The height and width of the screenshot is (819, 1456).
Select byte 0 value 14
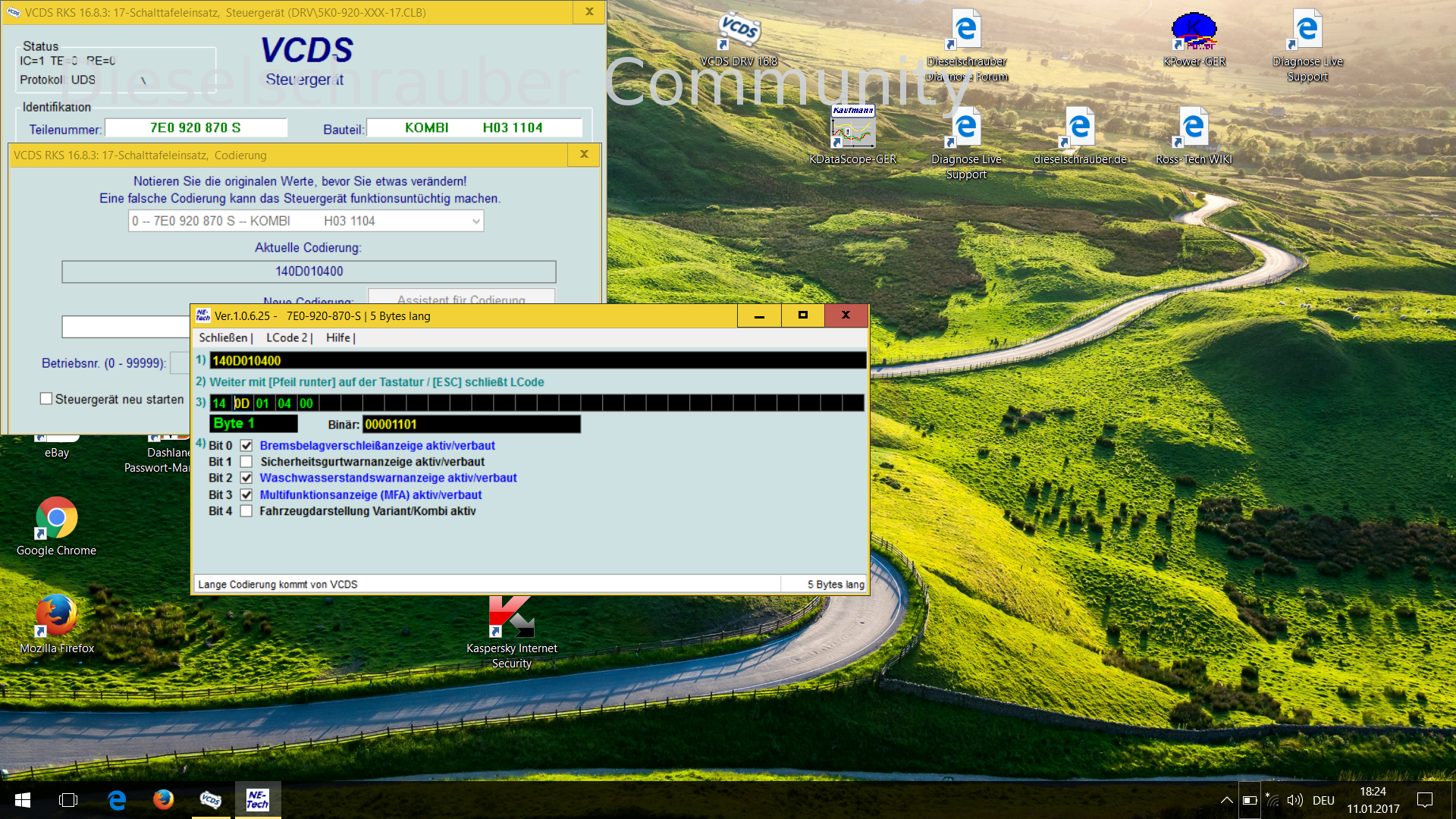[219, 403]
